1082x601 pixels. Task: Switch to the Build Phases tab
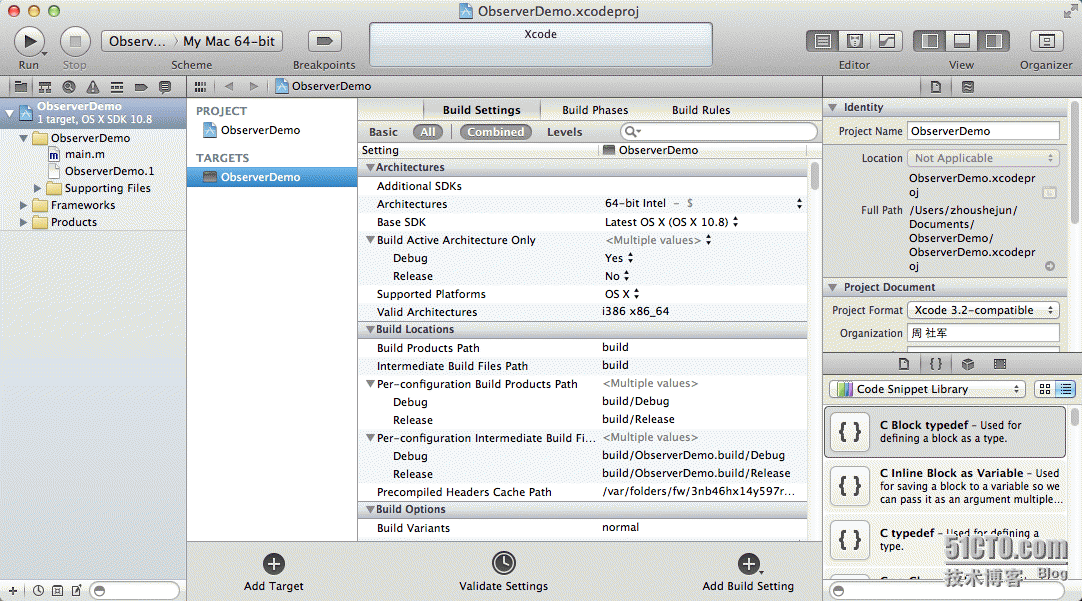point(595,110)
